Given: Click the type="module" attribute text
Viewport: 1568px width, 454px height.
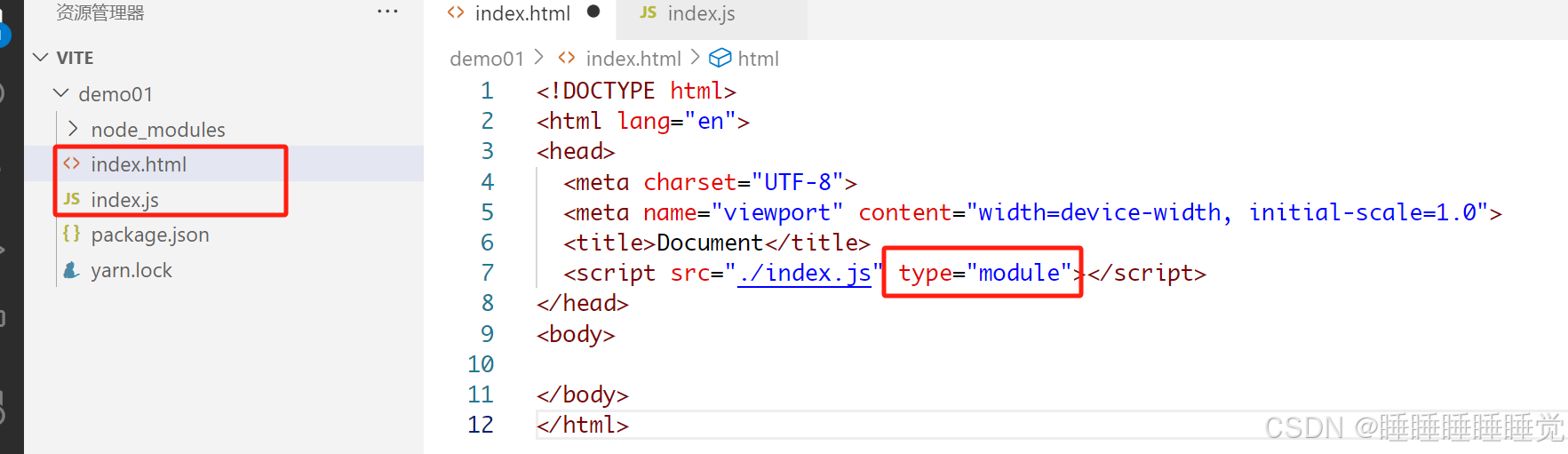Looking at the screenshot, I should 985,273.
